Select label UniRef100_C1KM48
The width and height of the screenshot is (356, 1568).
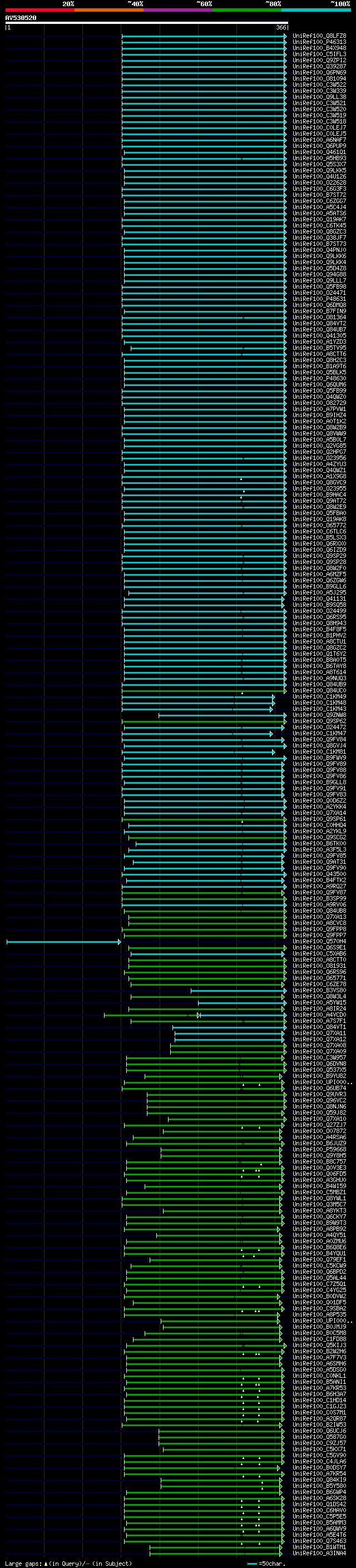coord(319,703)
